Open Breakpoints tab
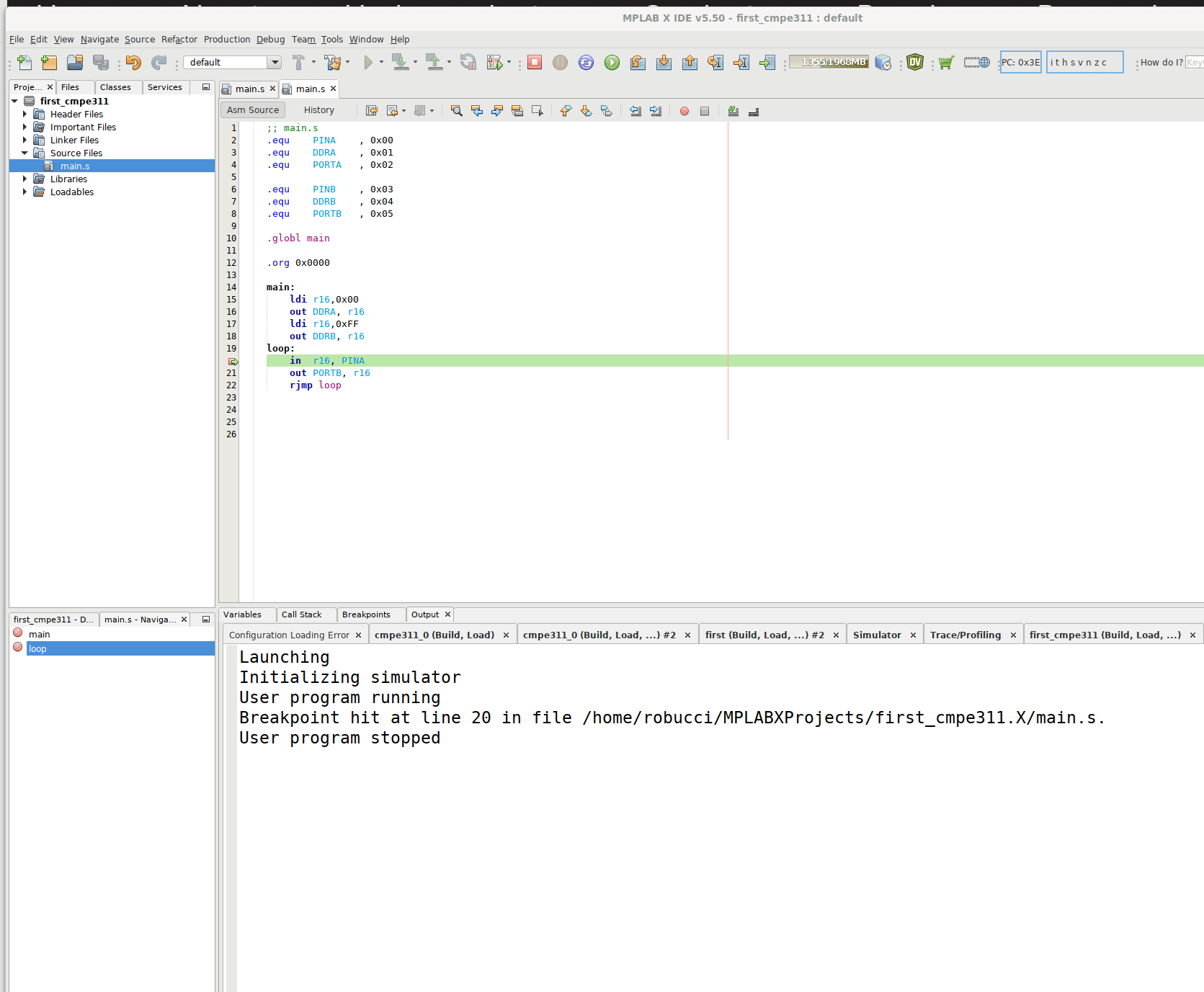This screenshot has height=992, width=1204. click(366, 615)
